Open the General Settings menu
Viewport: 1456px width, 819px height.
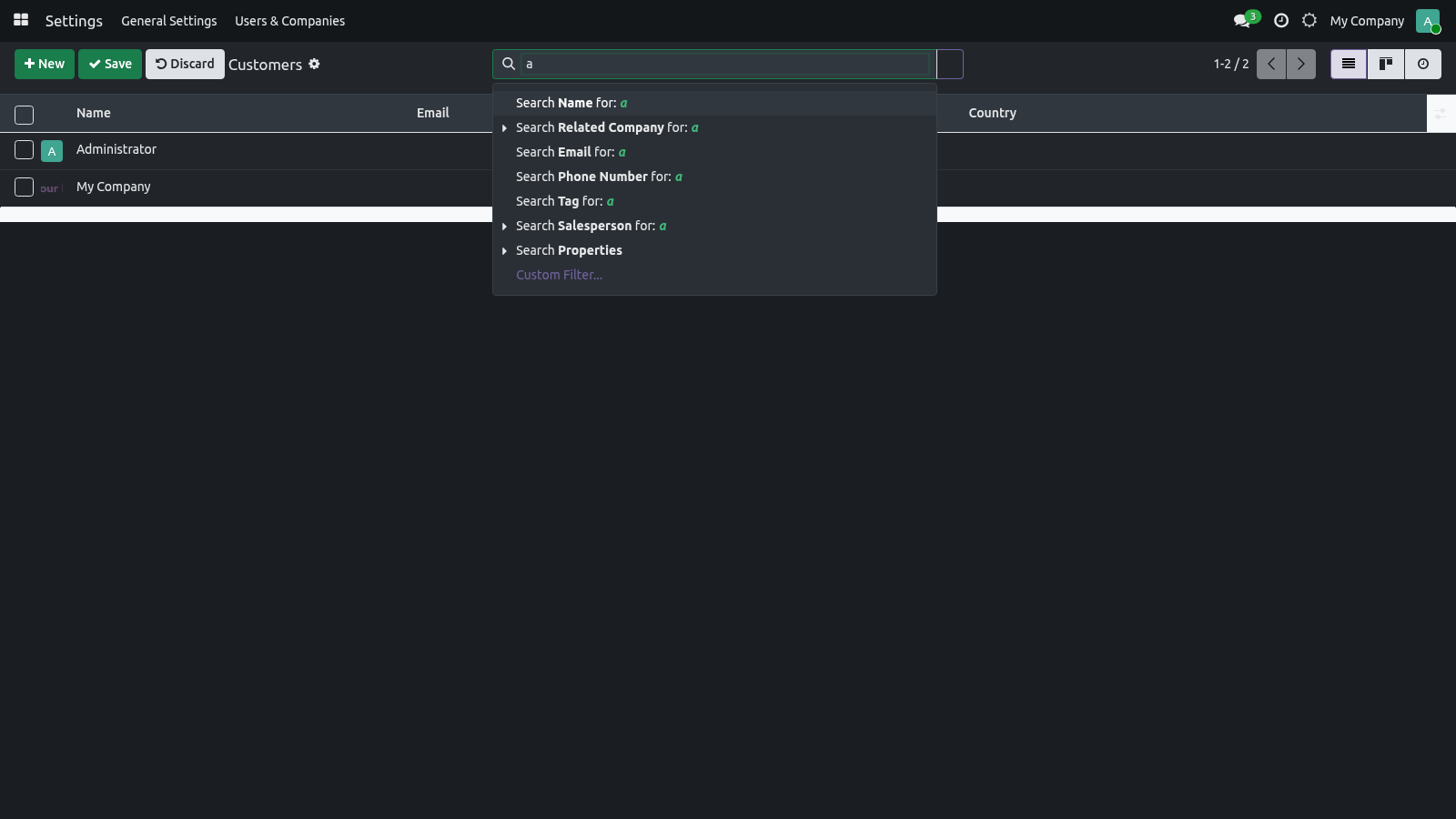pyautogui.click(x=169, y=21)
